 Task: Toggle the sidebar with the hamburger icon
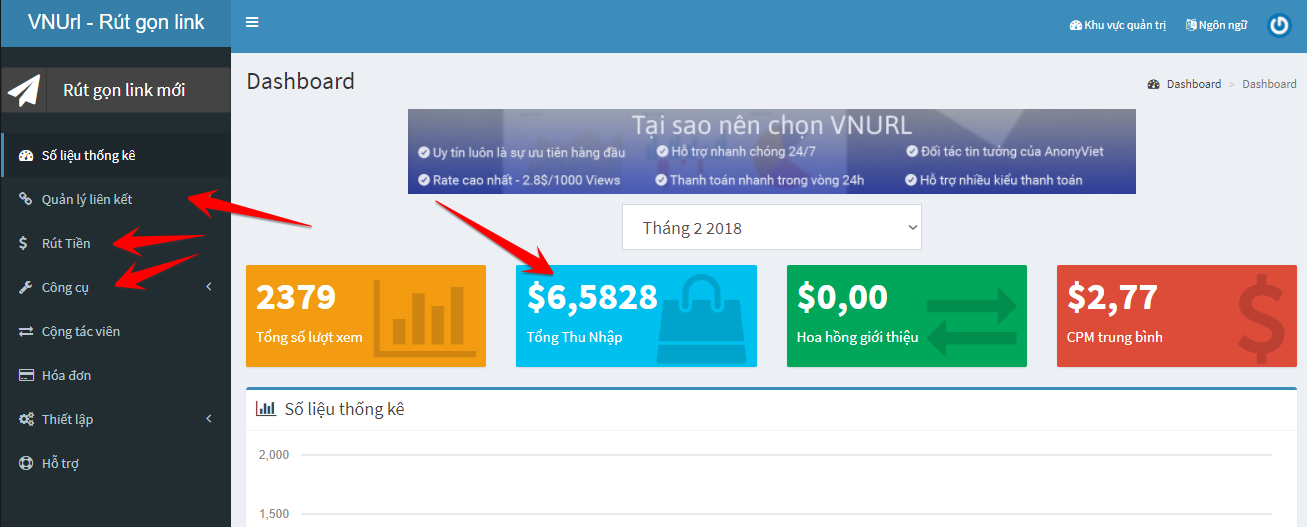click(x=252, y=22)
